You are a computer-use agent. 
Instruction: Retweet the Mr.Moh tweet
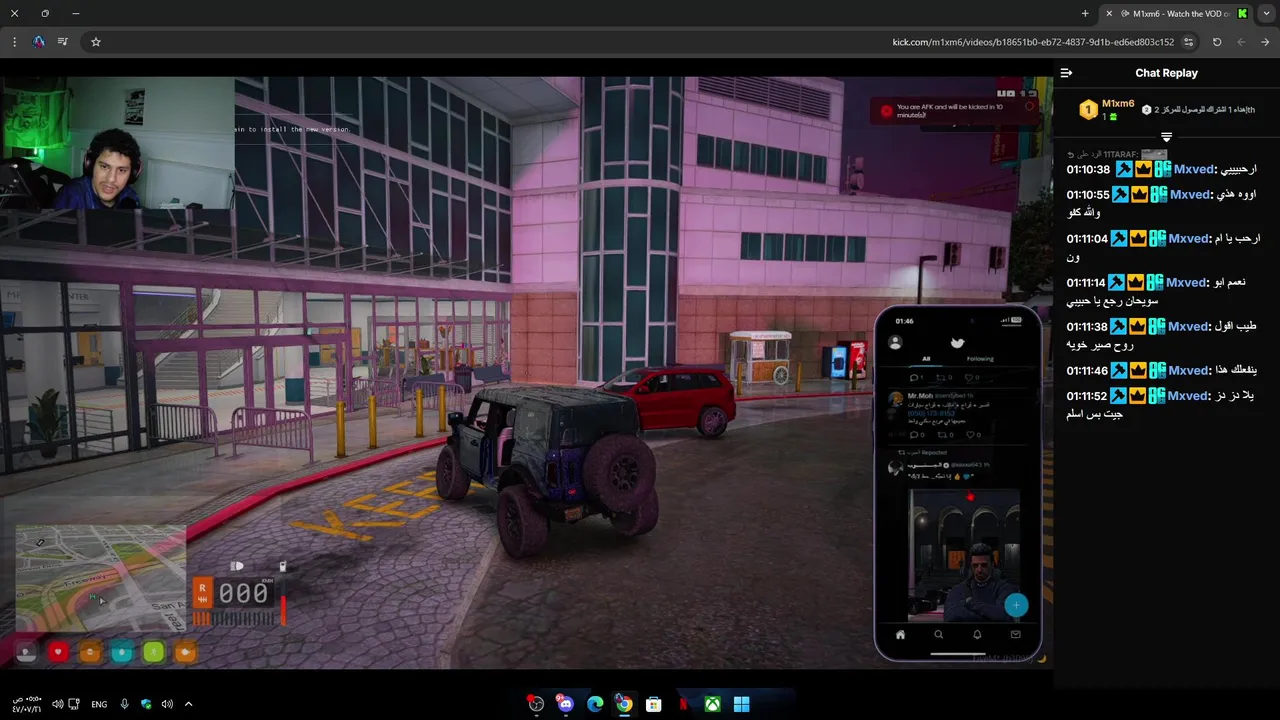pos(942,435)
